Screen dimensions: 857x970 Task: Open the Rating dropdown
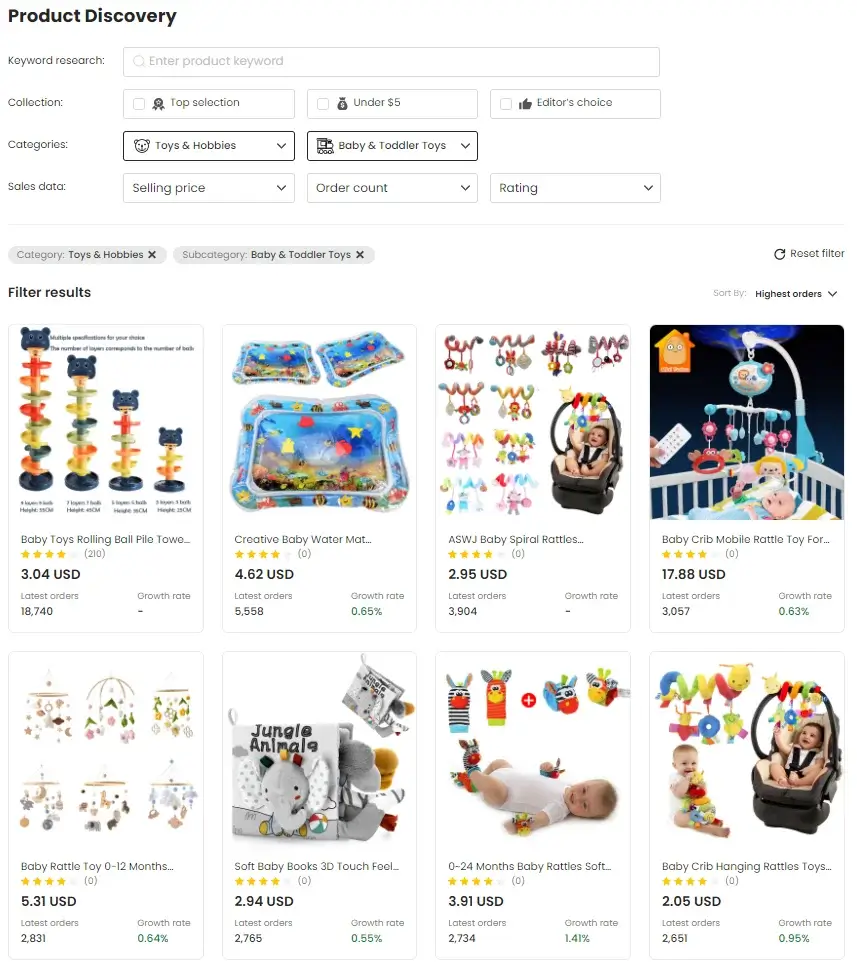coord(575,188)
